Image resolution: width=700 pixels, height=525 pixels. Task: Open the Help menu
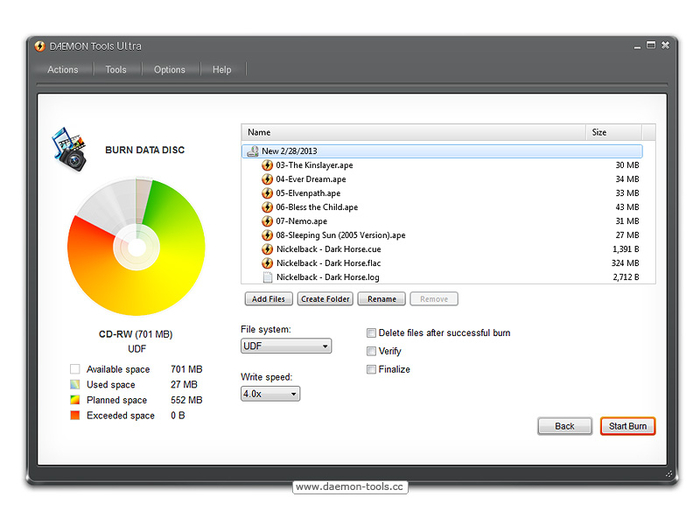222,70
